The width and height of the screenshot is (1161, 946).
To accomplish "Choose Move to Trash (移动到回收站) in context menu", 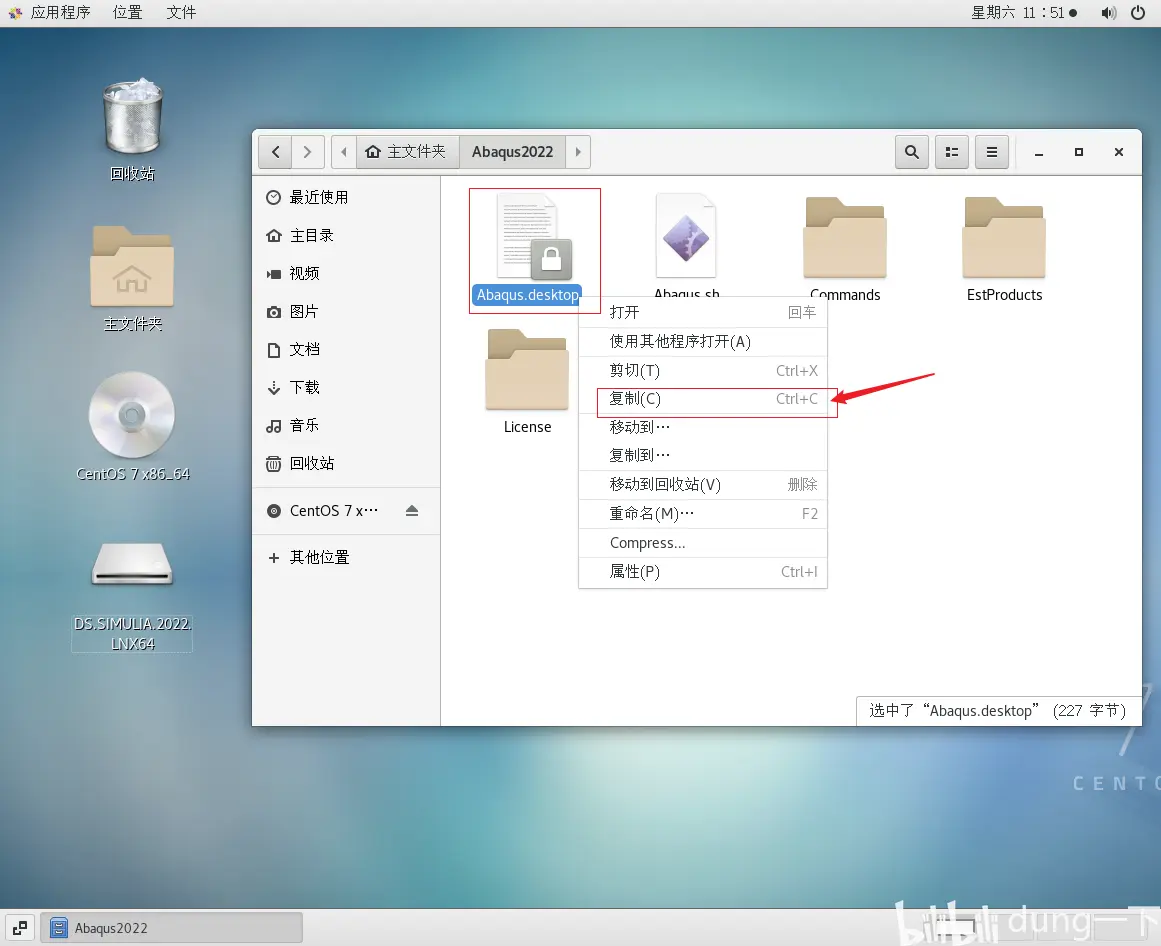I will (703, 484).
